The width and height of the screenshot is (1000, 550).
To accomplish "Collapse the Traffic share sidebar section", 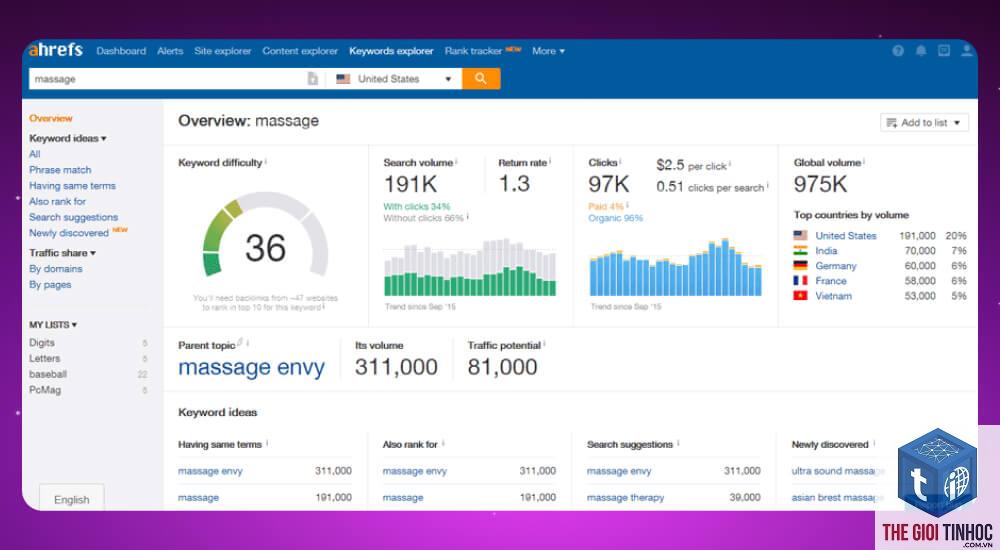I will [62, 253].
